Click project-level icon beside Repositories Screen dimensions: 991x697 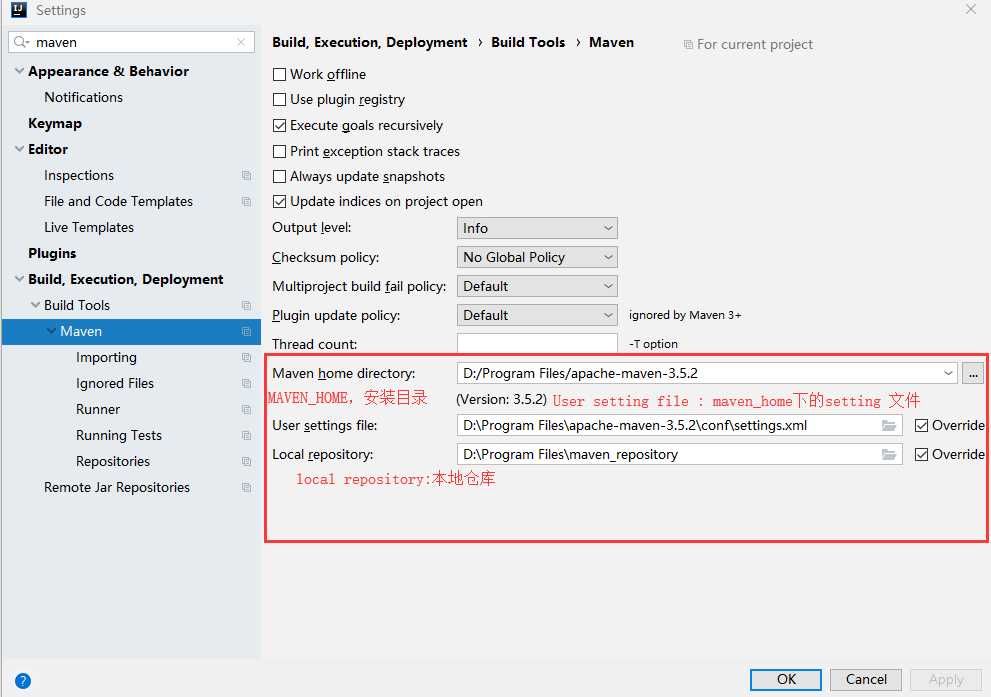coord(247,462)
